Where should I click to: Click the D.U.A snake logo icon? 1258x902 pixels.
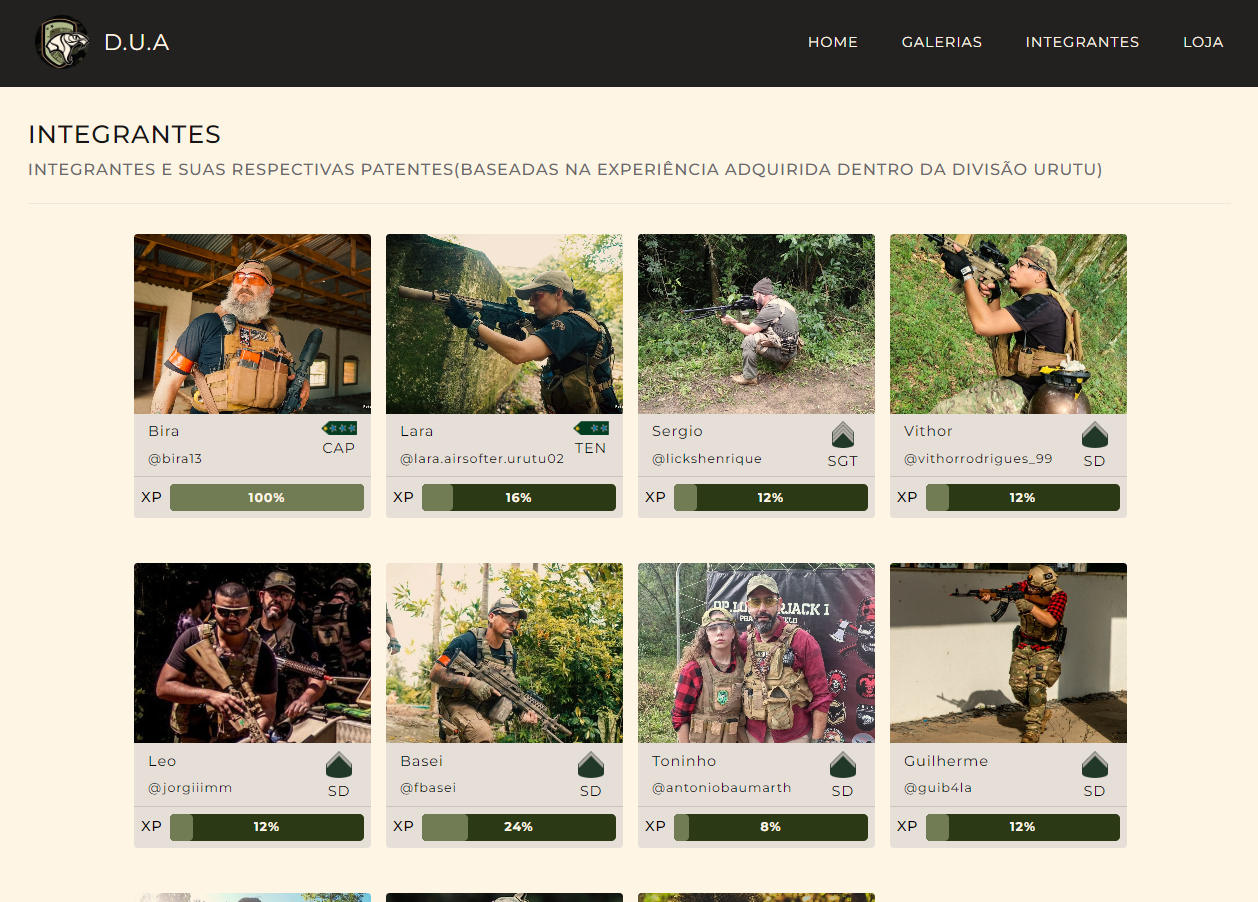coord(61,43)
